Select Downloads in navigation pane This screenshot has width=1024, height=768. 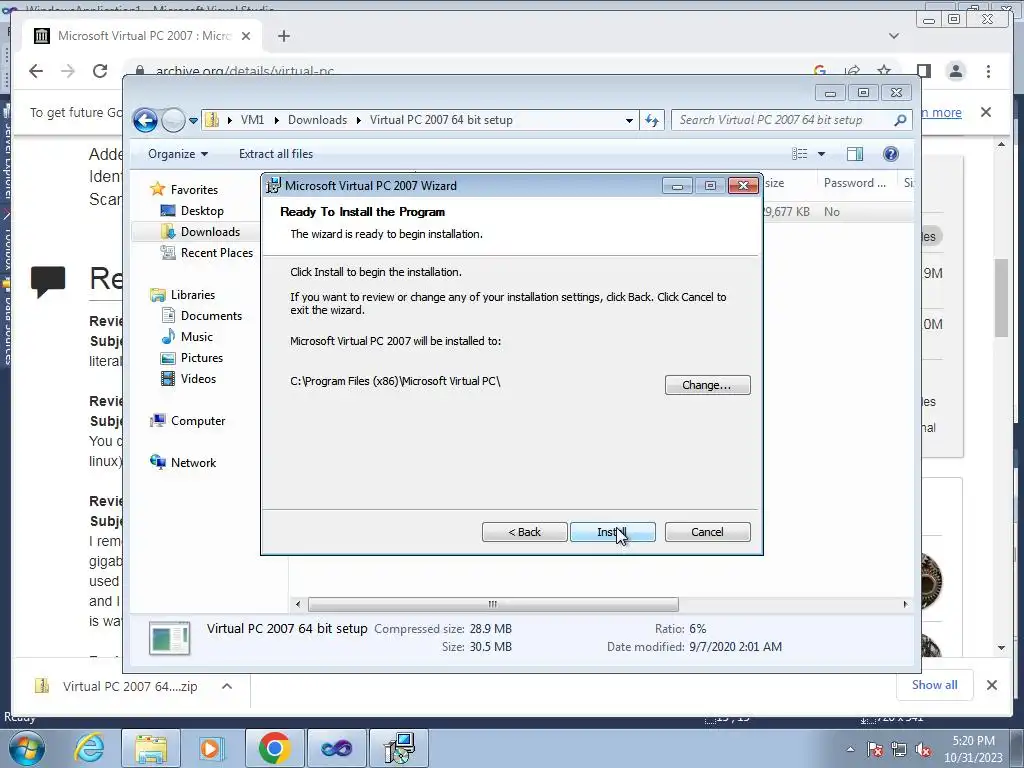210,232
